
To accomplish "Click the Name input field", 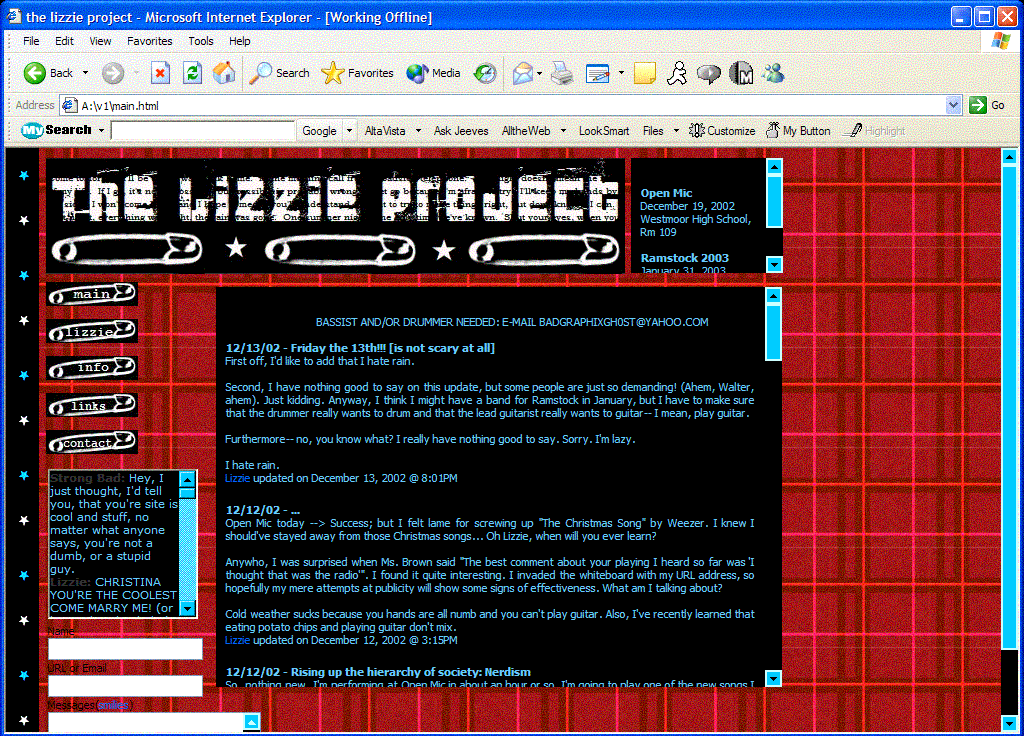I will 125,648.
